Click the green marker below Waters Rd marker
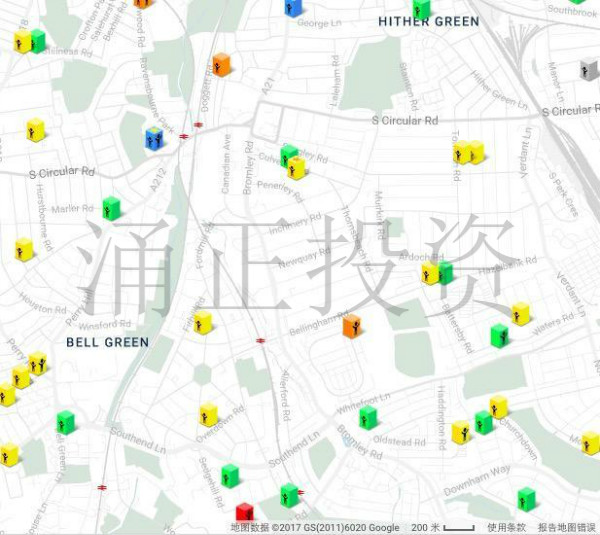Image resolution: width=600 pixels, height=535 pixels. (500, 336)
